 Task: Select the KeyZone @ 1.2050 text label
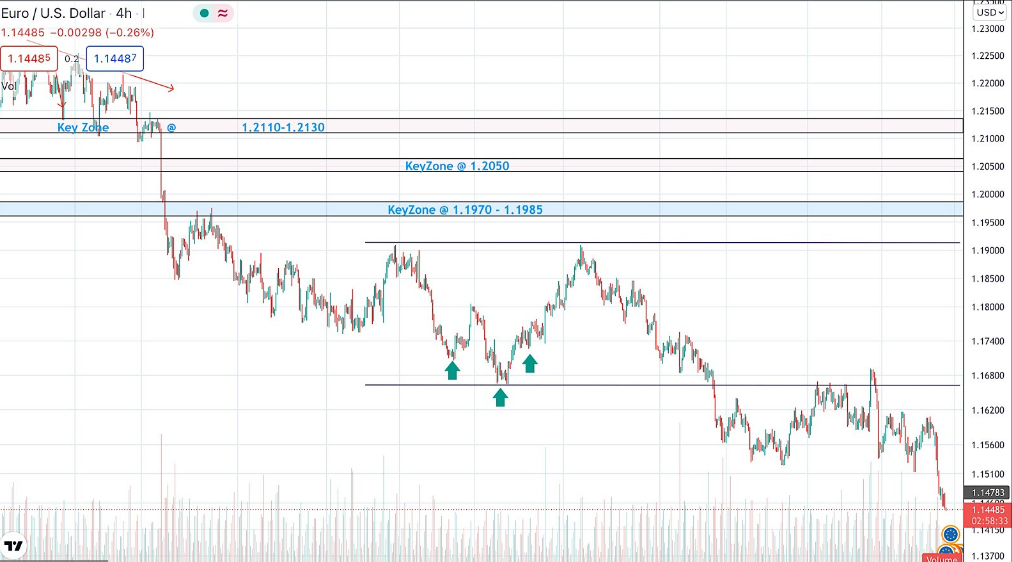[457, 166]
